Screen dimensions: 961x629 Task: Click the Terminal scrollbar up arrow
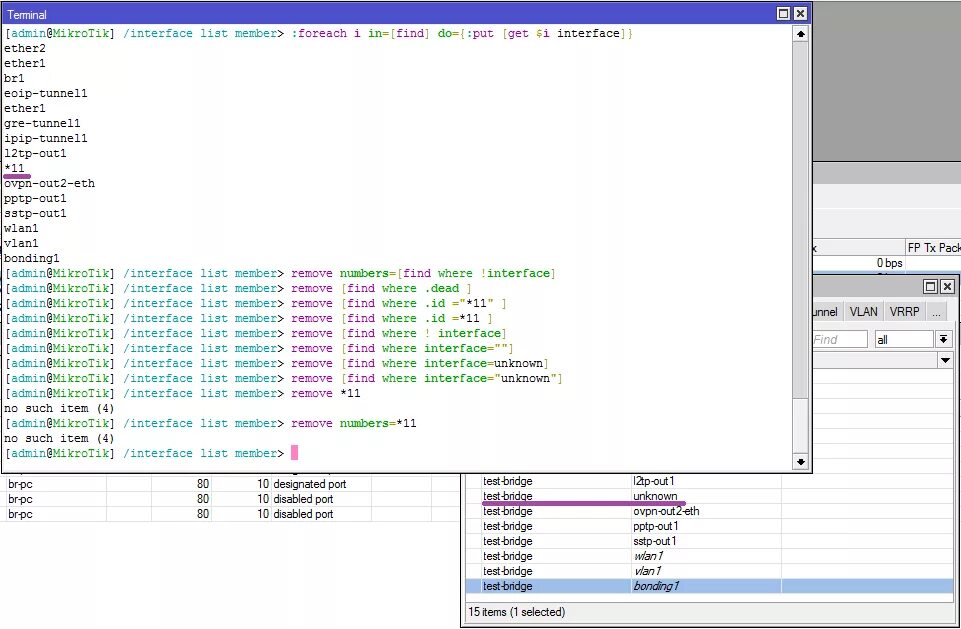[x=800, y=34]
